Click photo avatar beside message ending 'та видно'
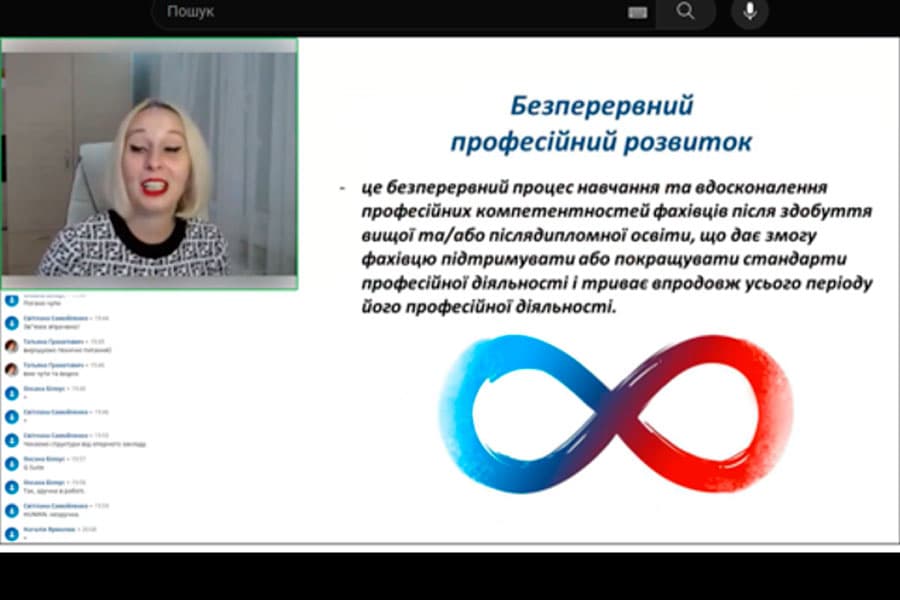Screen dimensions: 900x600 pos(11,369)
